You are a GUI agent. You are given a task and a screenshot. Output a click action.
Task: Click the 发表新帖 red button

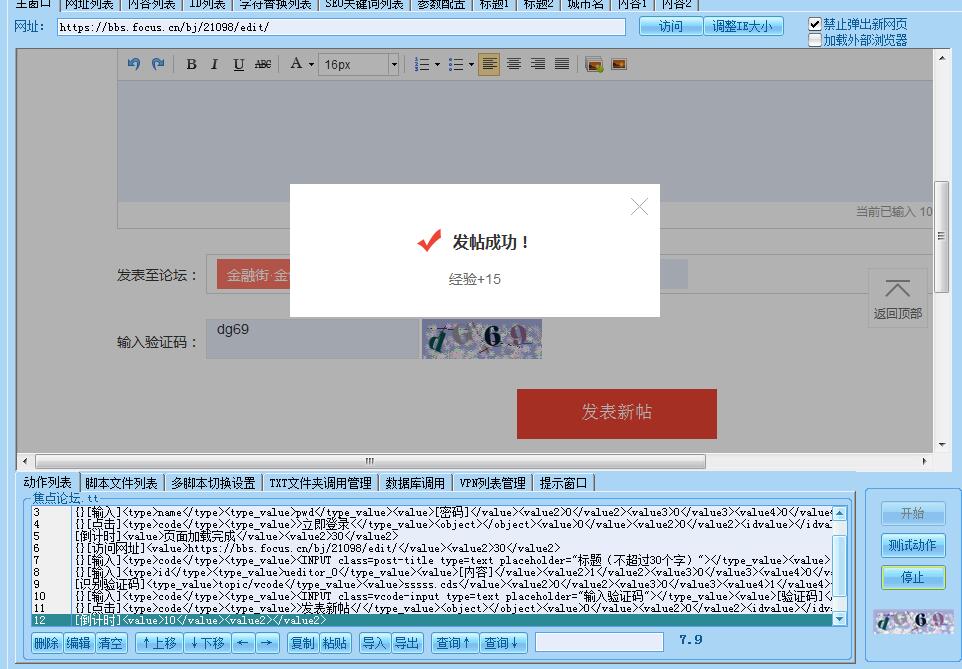(617, 414)
